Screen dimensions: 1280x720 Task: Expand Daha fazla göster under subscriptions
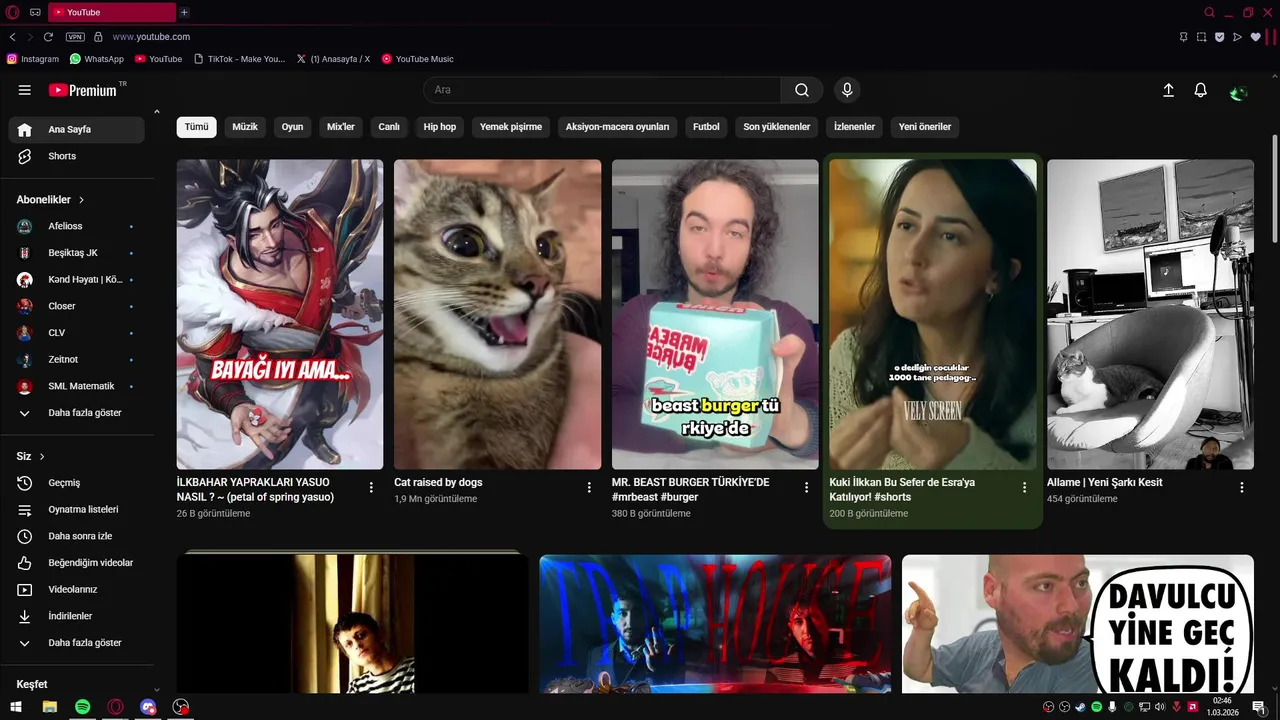(76, 413)
